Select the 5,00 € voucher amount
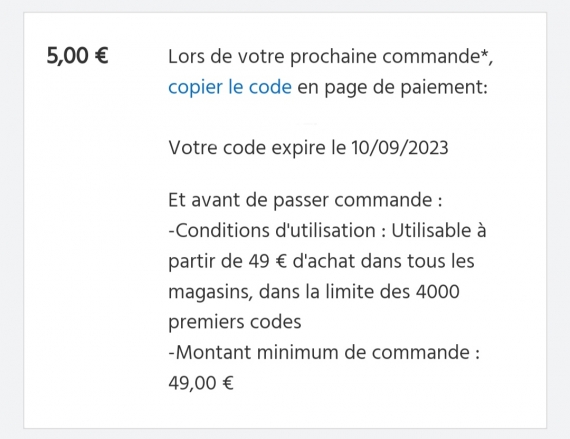570x439 pixels. click(x=77, y=56)
